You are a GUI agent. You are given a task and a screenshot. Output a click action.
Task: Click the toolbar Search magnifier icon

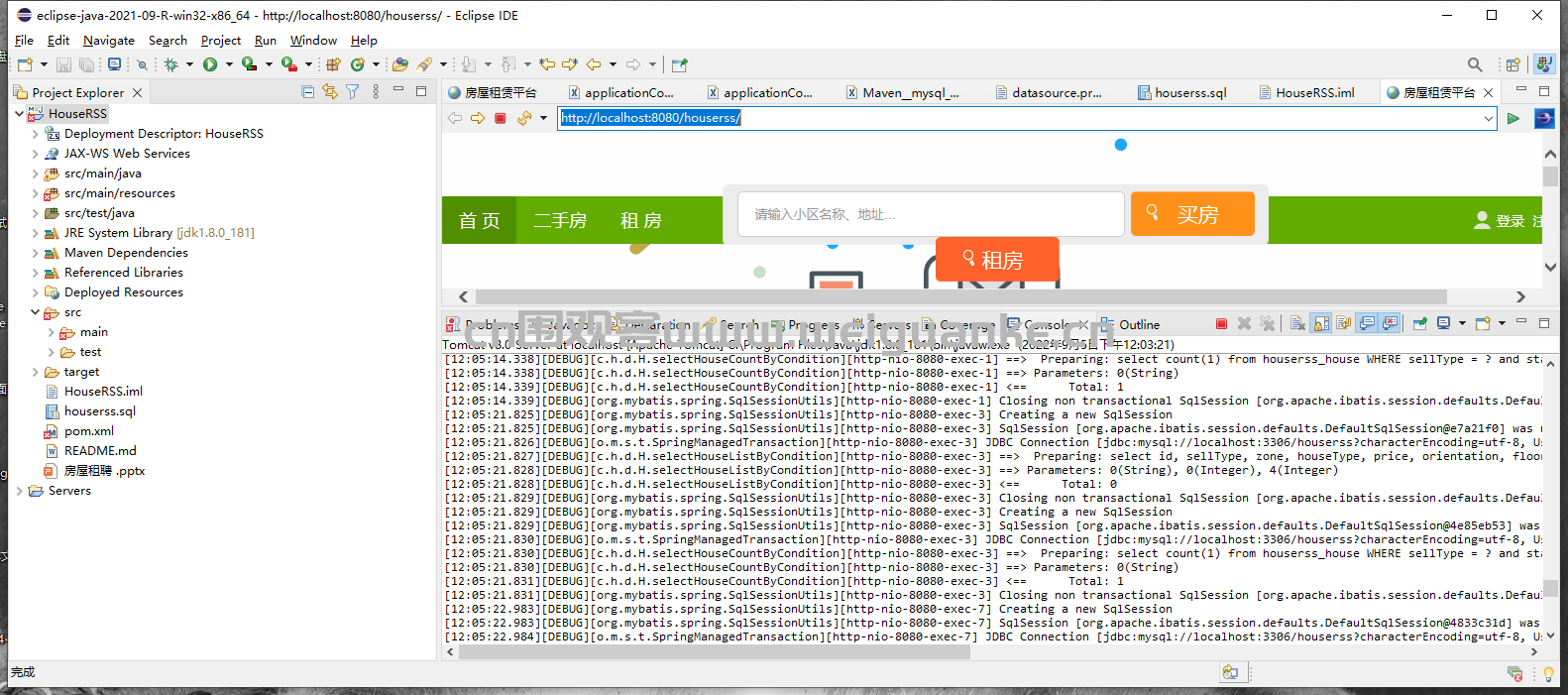[1475, 64]
